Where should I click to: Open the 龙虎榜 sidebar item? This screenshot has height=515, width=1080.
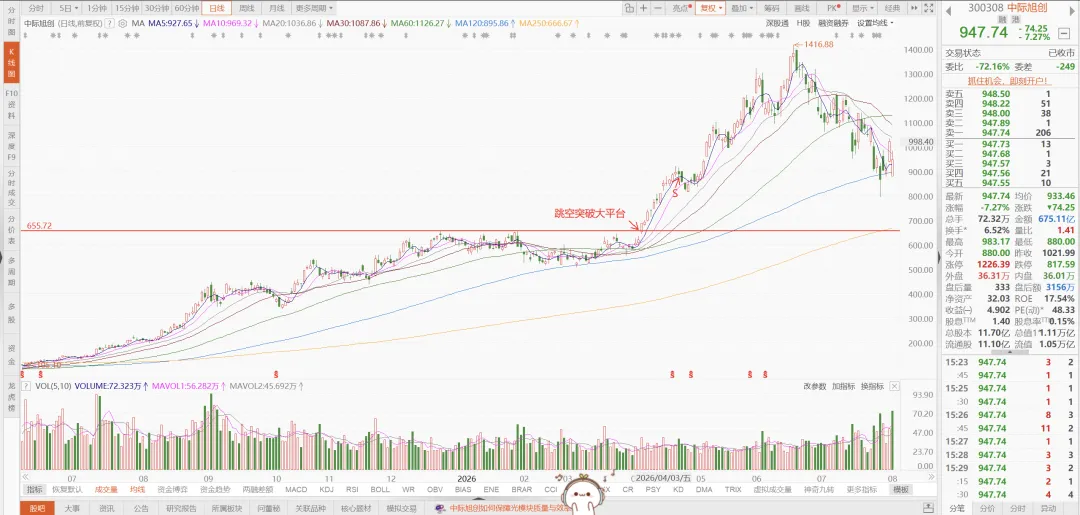click(x=11, y=396)
